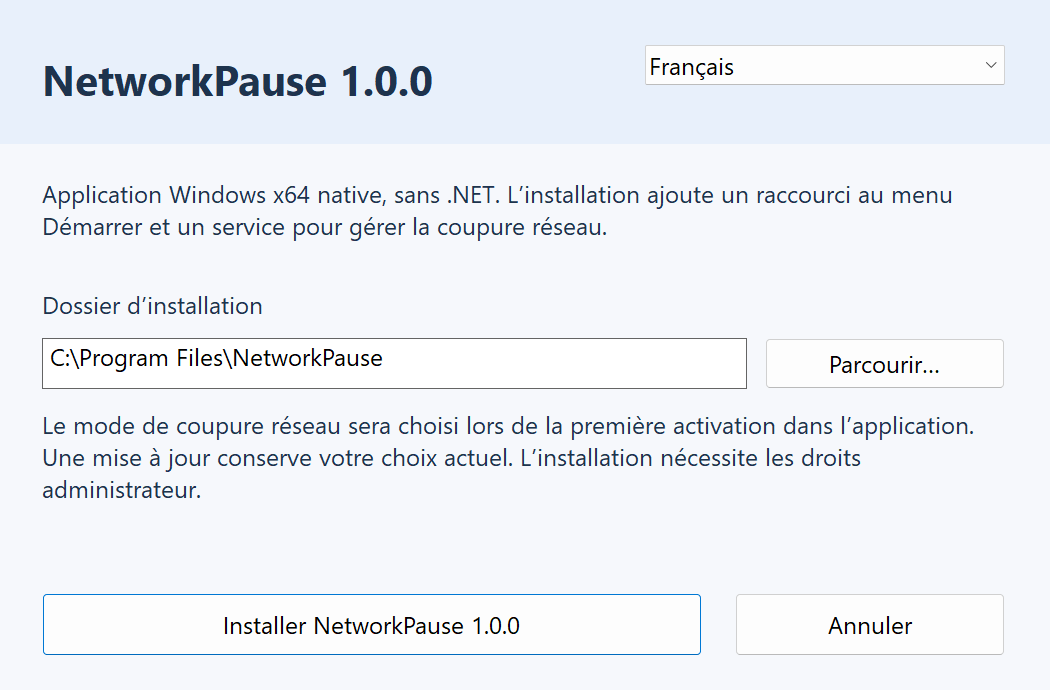Click the word "administrateur" in the note
Viewport: 1050px width, 690px height.
pos(121,490)
